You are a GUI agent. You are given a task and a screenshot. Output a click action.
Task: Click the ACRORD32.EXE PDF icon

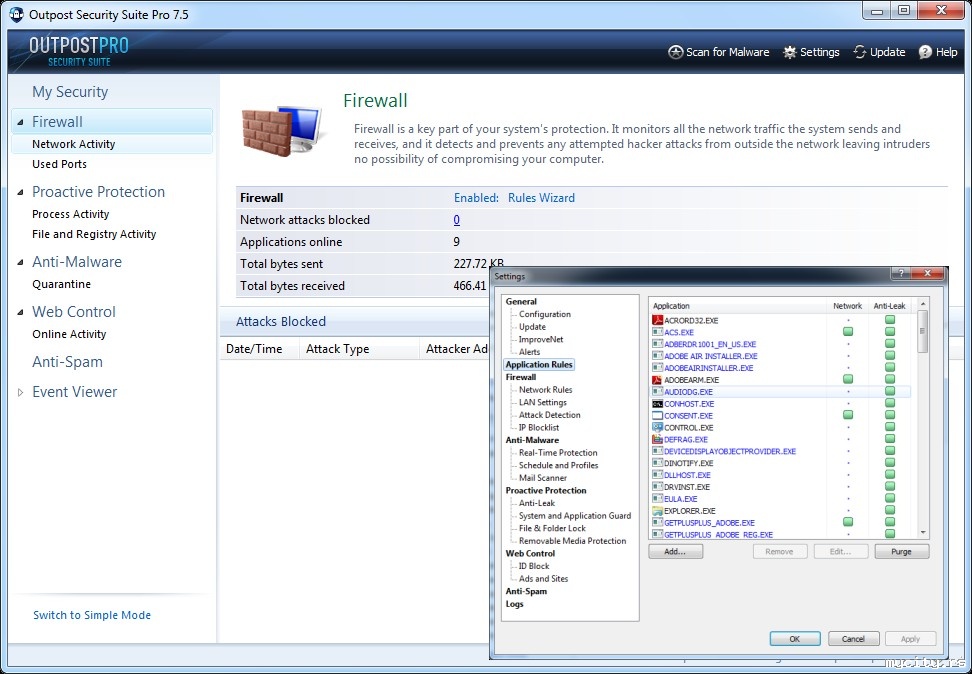point(657,320)
